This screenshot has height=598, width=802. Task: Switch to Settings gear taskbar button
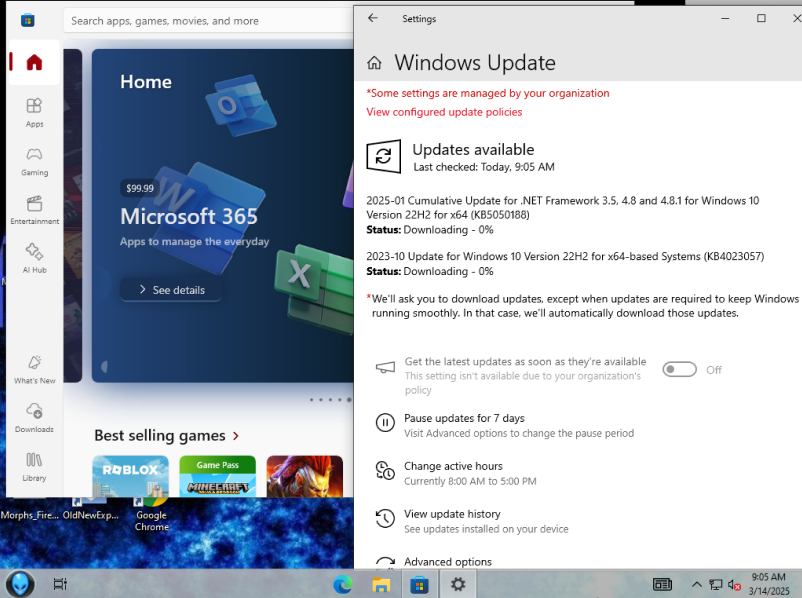(458, 584)
